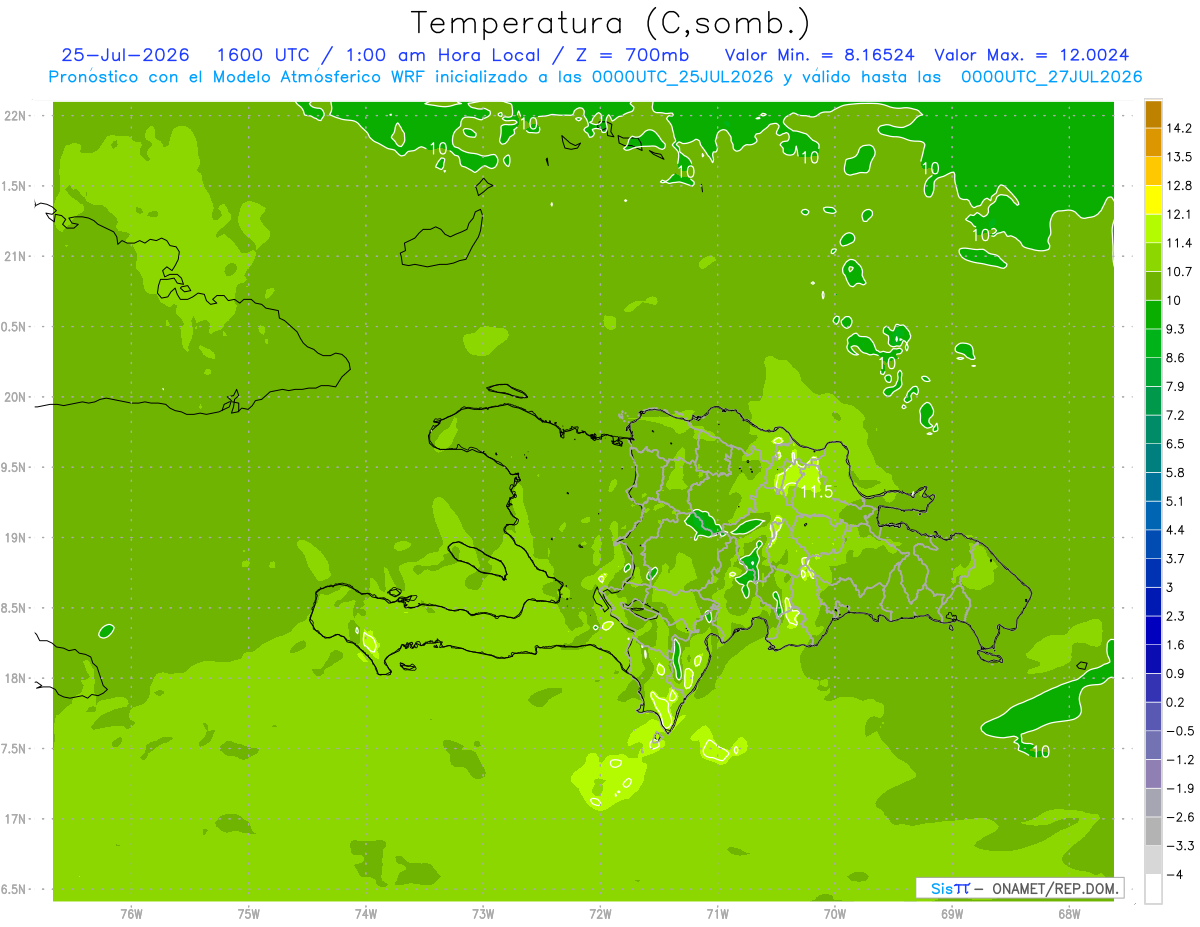This screenshot has width=1200, height=927.
Task: Pick the purple swatch between -1.9 and -1.2
Action: click(1153, 774)
